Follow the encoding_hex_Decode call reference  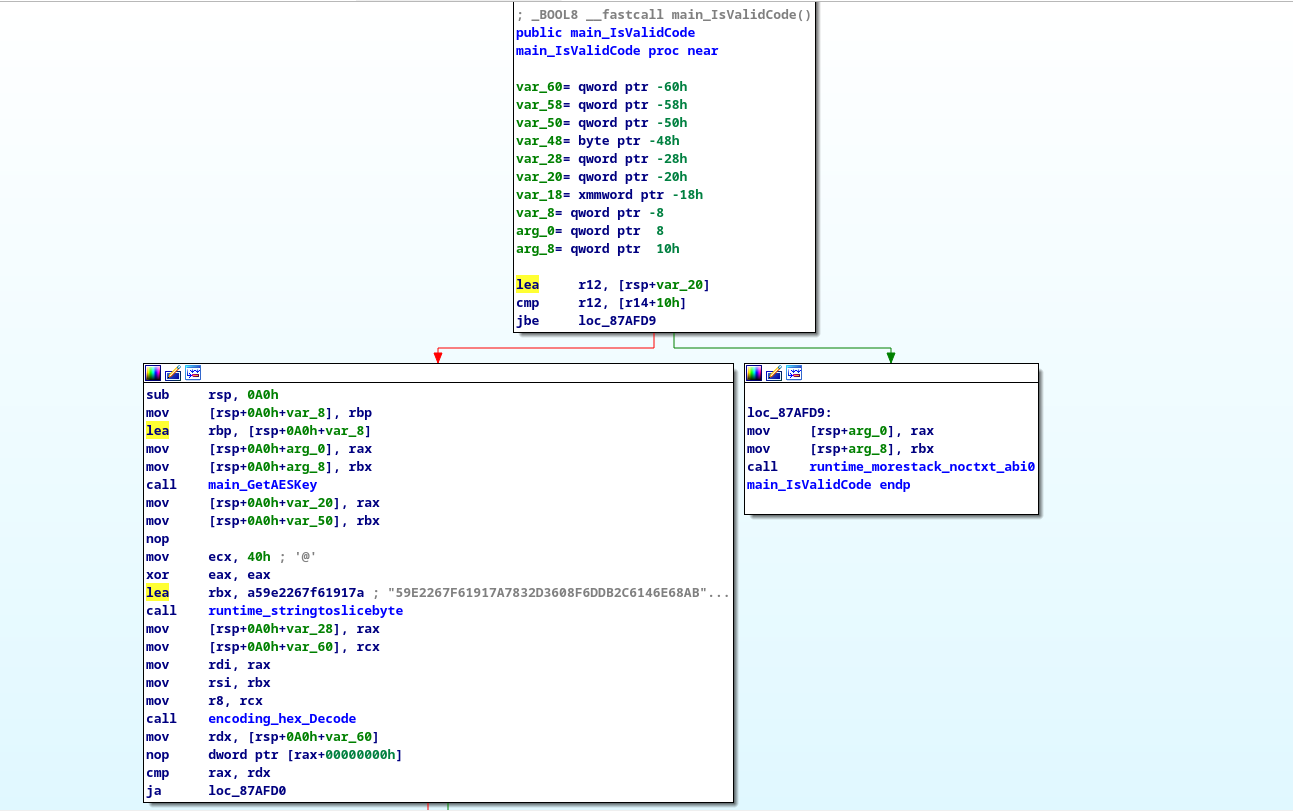[x=281, y=718]
